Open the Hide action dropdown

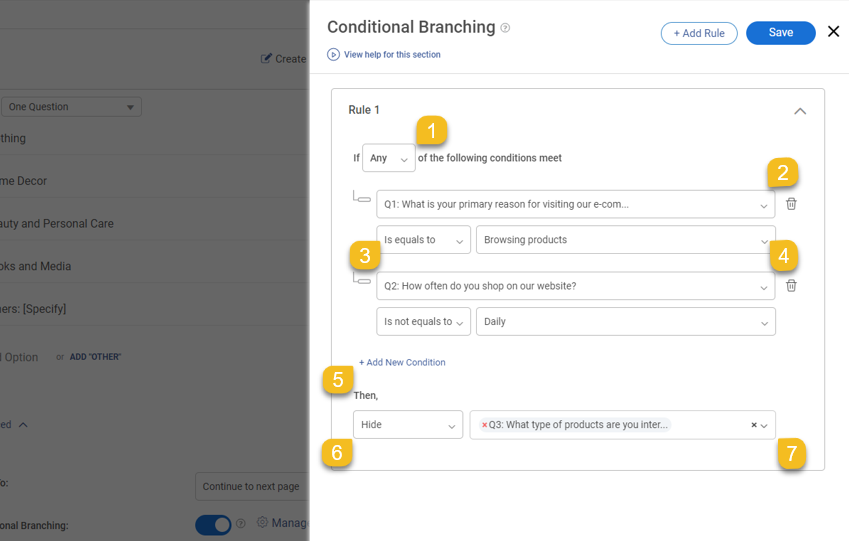(x=407, y=425)
